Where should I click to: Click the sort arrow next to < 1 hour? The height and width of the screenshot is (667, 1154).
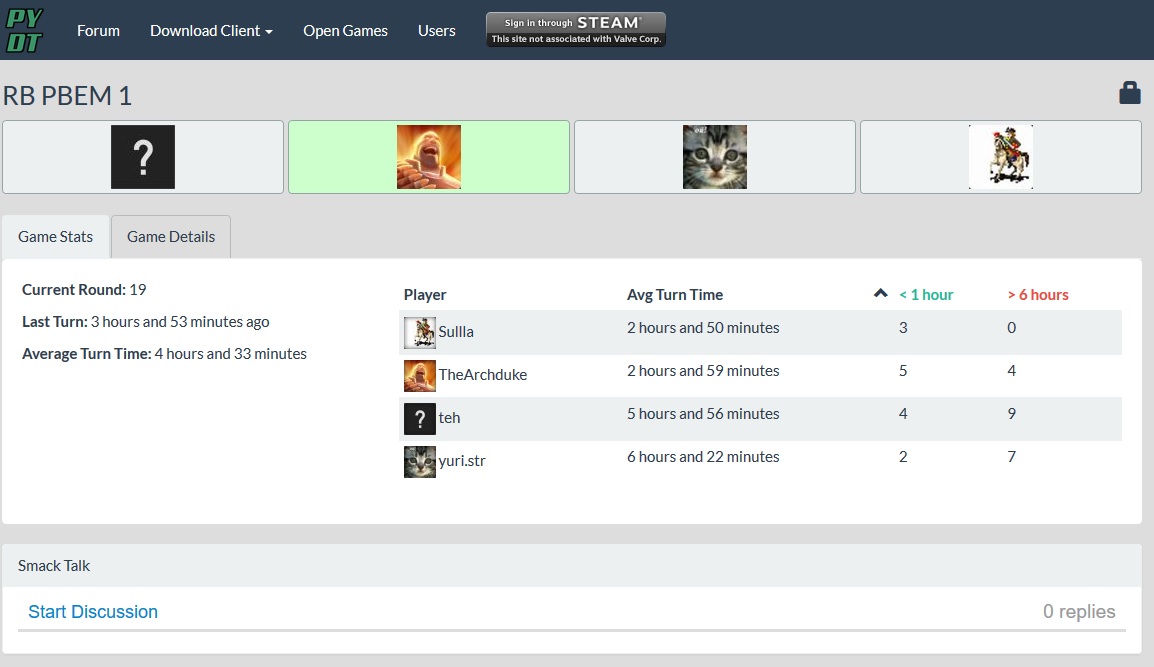click(x=880, y=294)
